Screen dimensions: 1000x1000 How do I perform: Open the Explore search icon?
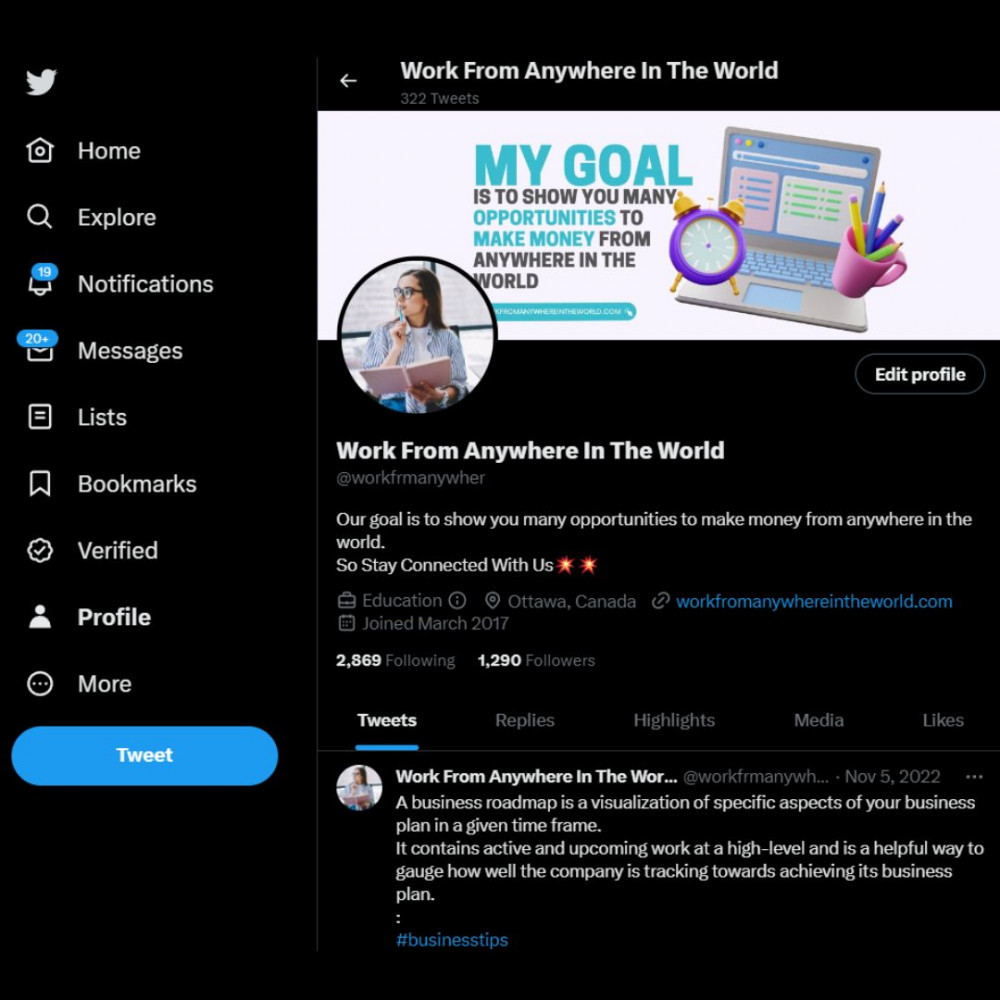coord(40,217)
